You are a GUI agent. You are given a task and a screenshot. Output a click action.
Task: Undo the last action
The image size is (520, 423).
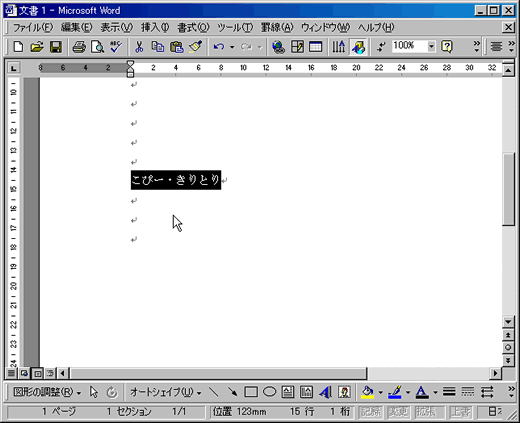219,47
